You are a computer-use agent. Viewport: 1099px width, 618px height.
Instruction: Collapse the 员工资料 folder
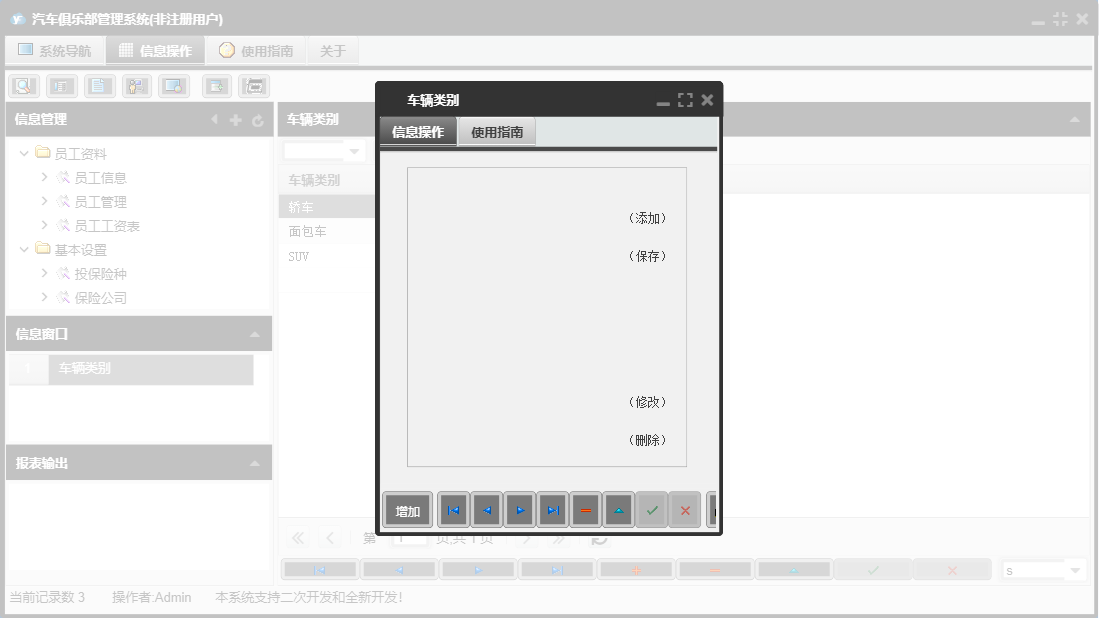point(25,153)
